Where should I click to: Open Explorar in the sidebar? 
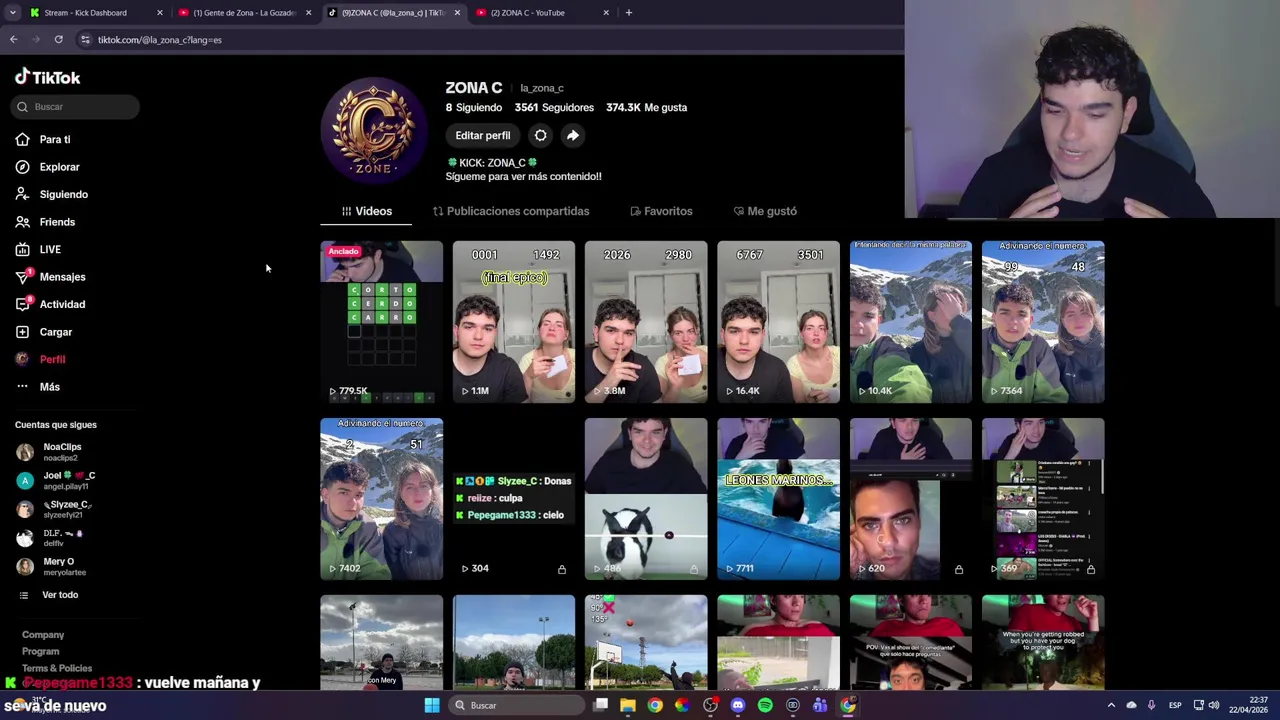[48, 167]
